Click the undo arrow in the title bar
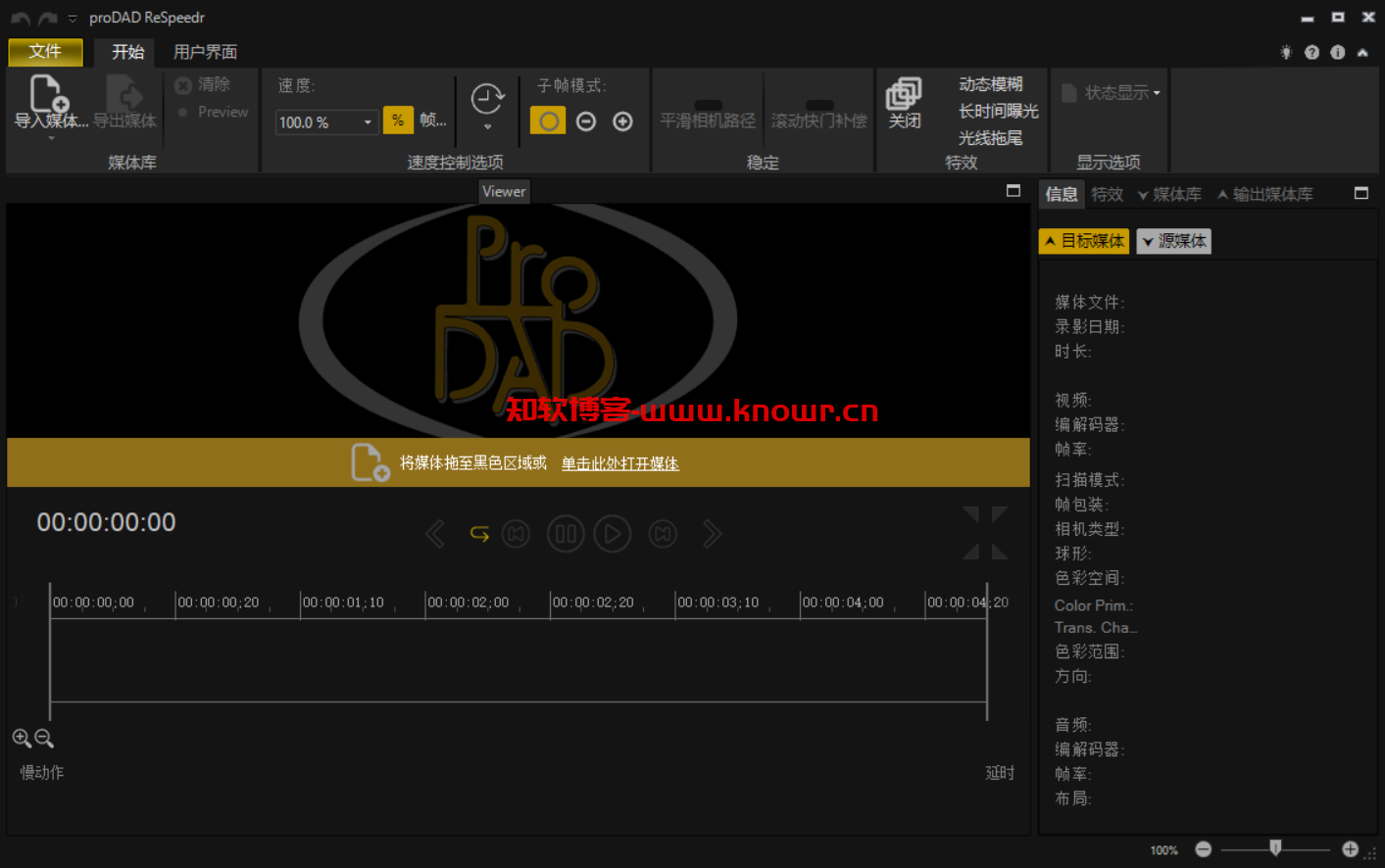 click(x=20, y=18)
